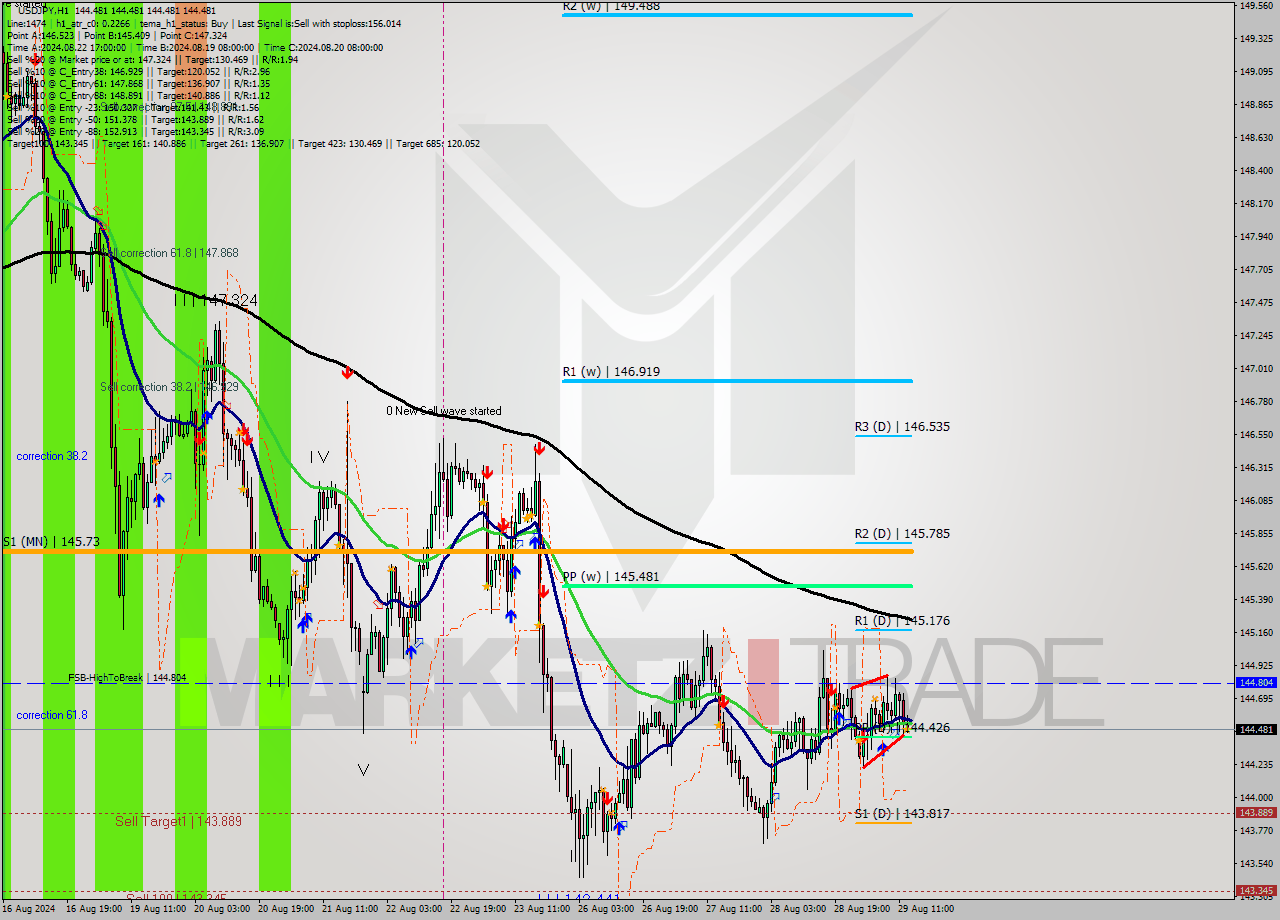Click the '| | | 147.324' wave label
The height and width of the screenshot is (920, 1280).
coord(216,299)
